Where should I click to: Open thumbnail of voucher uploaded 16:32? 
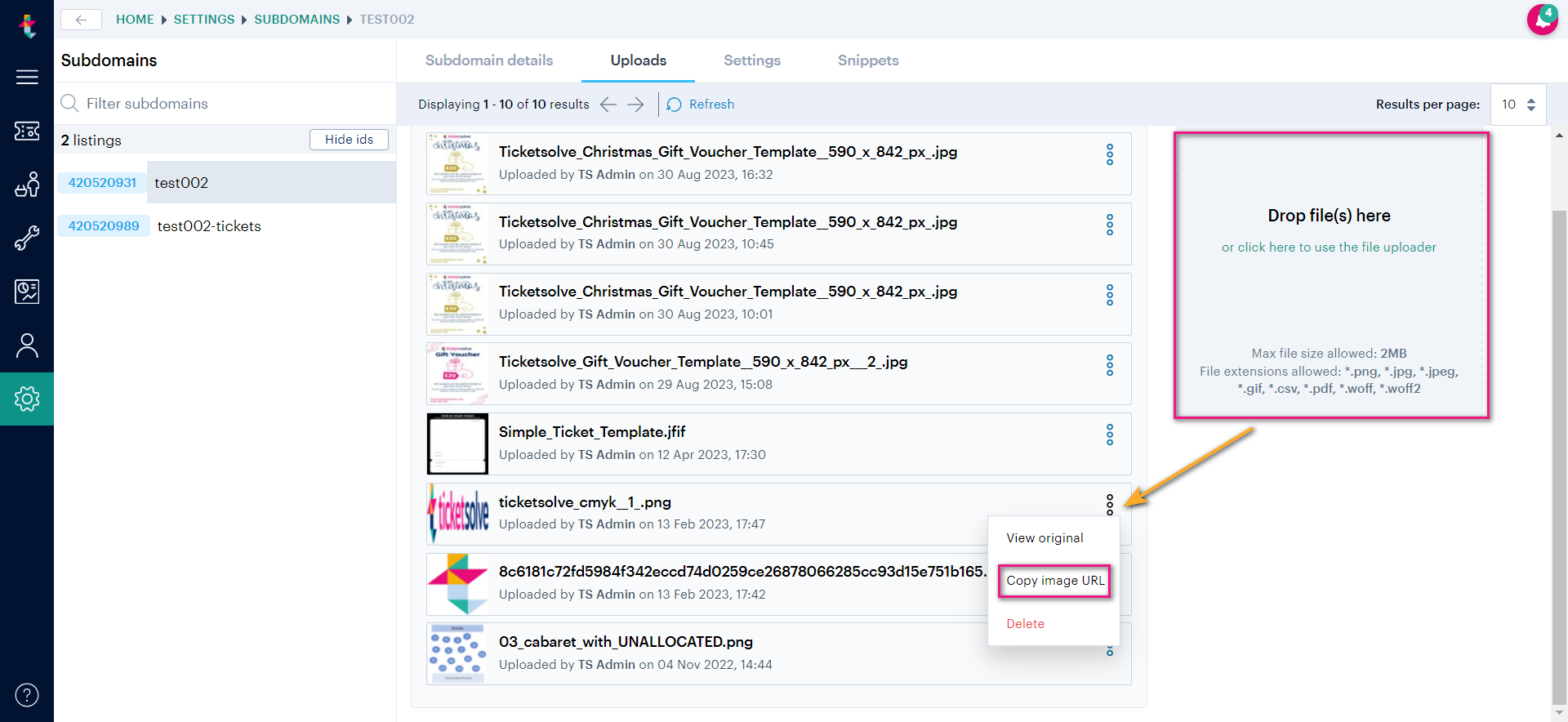tap(457, 164)
